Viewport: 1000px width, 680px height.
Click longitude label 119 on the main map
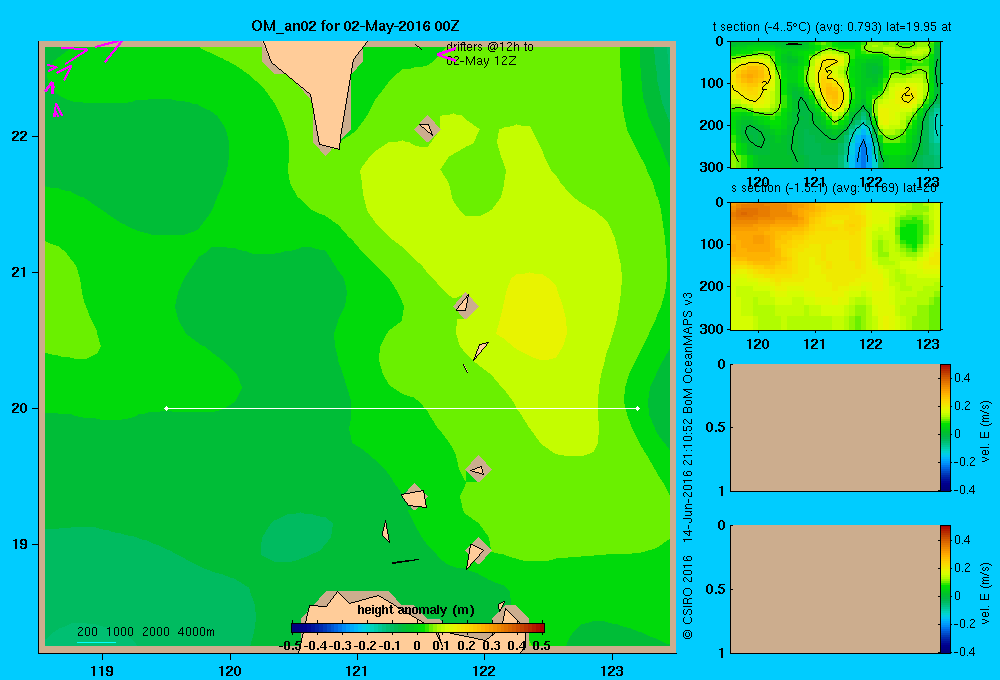point(102,670)
